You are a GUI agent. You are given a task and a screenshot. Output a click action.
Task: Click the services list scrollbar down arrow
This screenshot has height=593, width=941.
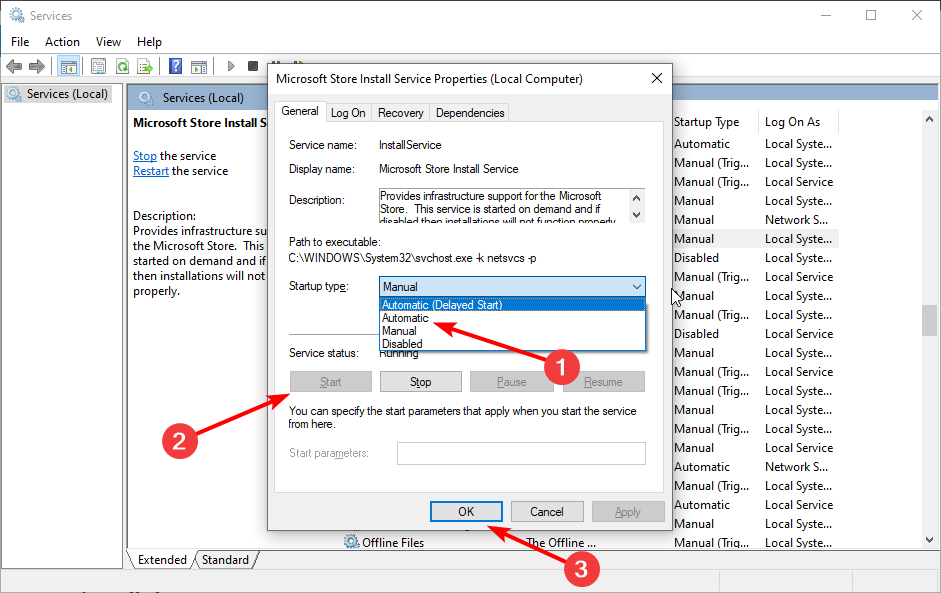(929, 540)
